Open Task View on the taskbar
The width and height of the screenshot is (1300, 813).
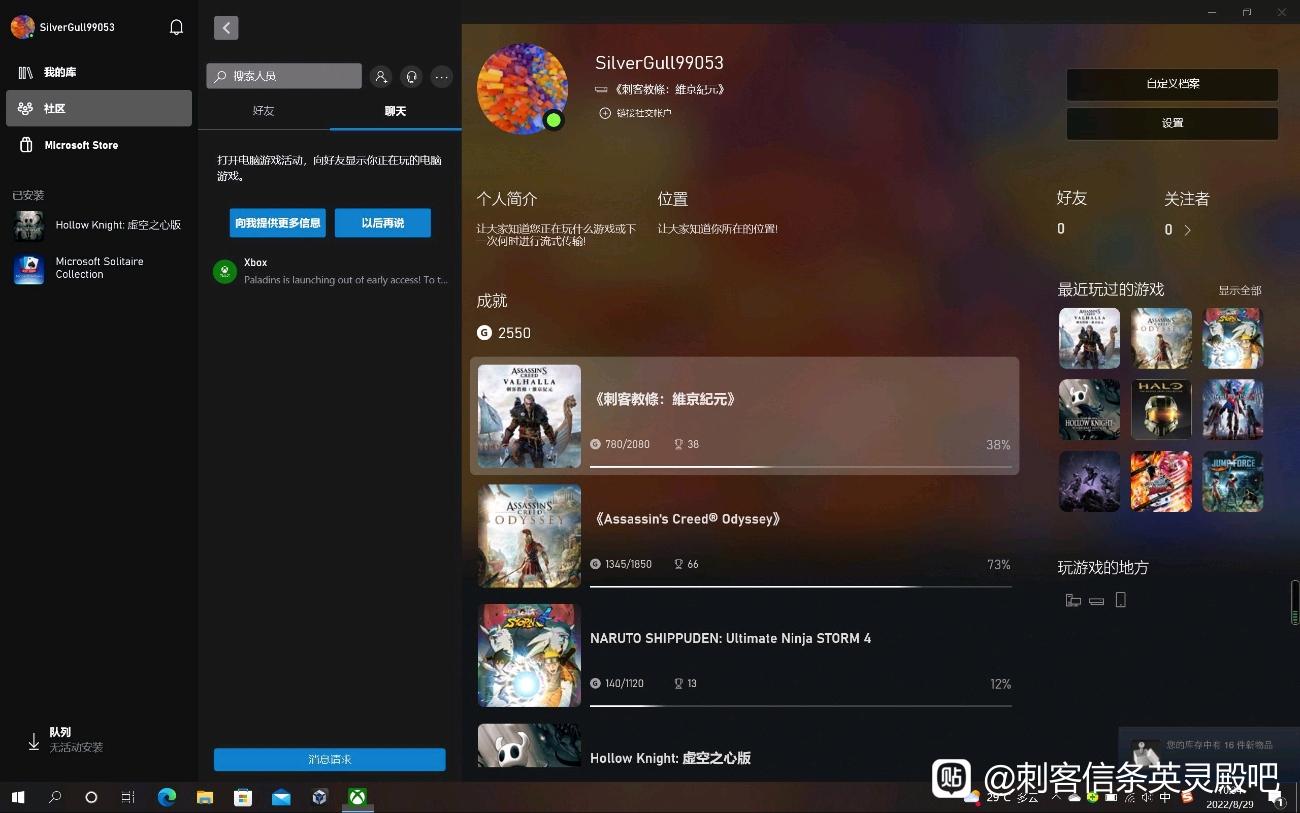[128, 797]
